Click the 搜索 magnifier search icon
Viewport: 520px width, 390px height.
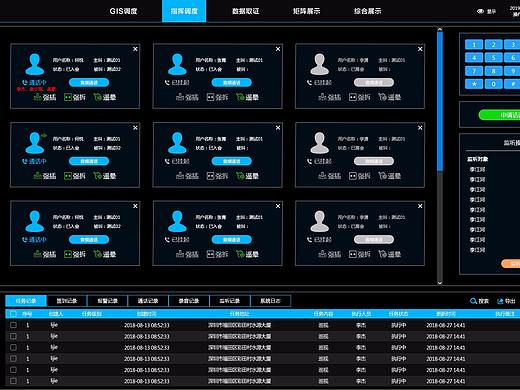pos(473,301)
